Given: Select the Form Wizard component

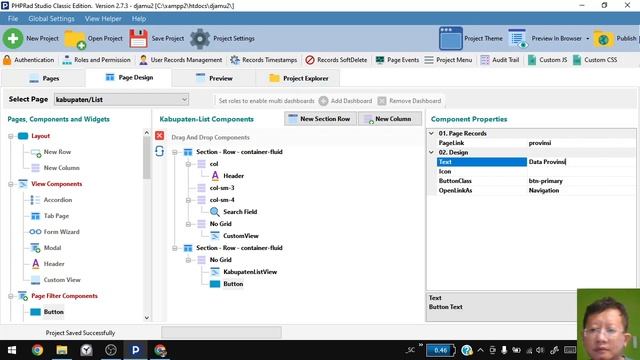Looking at the screenshot, I should coord(61,232).
